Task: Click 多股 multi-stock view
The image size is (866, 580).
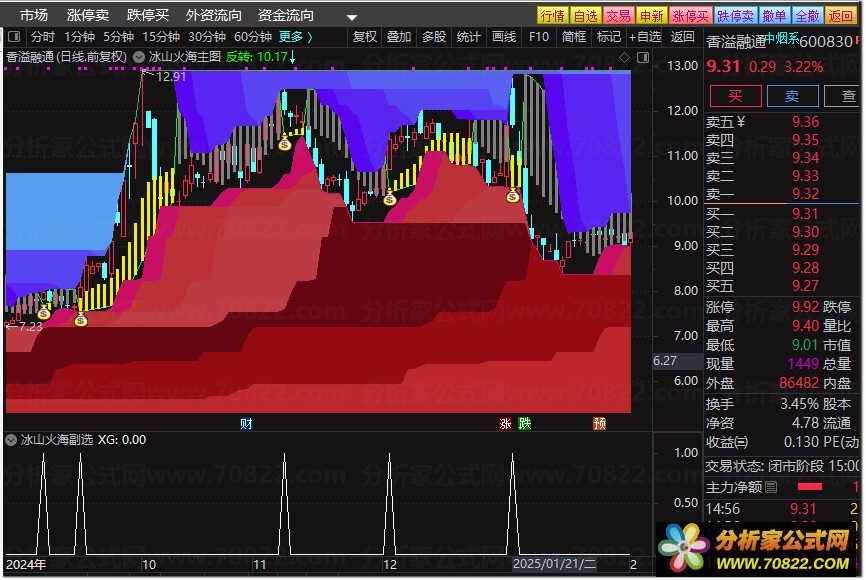Action: (x=434, y=37)
